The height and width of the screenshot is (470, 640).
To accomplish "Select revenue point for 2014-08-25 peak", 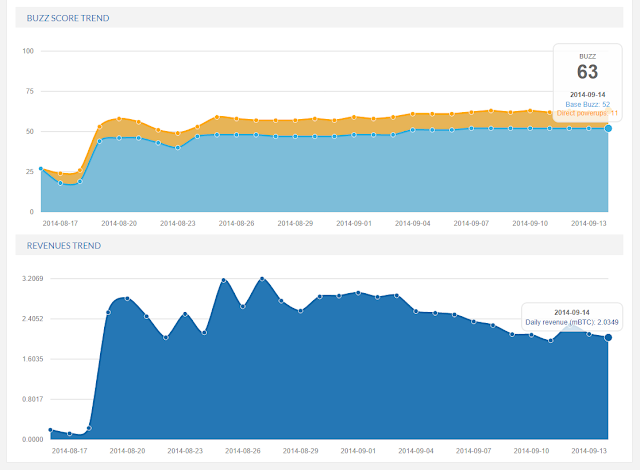I will coord(224,280).
